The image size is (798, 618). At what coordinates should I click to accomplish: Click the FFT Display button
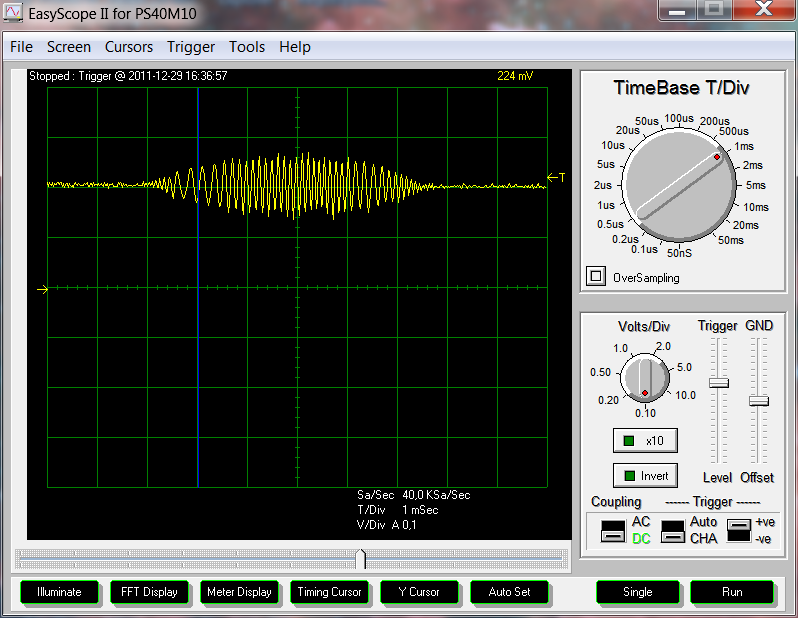tap(149, 592)
